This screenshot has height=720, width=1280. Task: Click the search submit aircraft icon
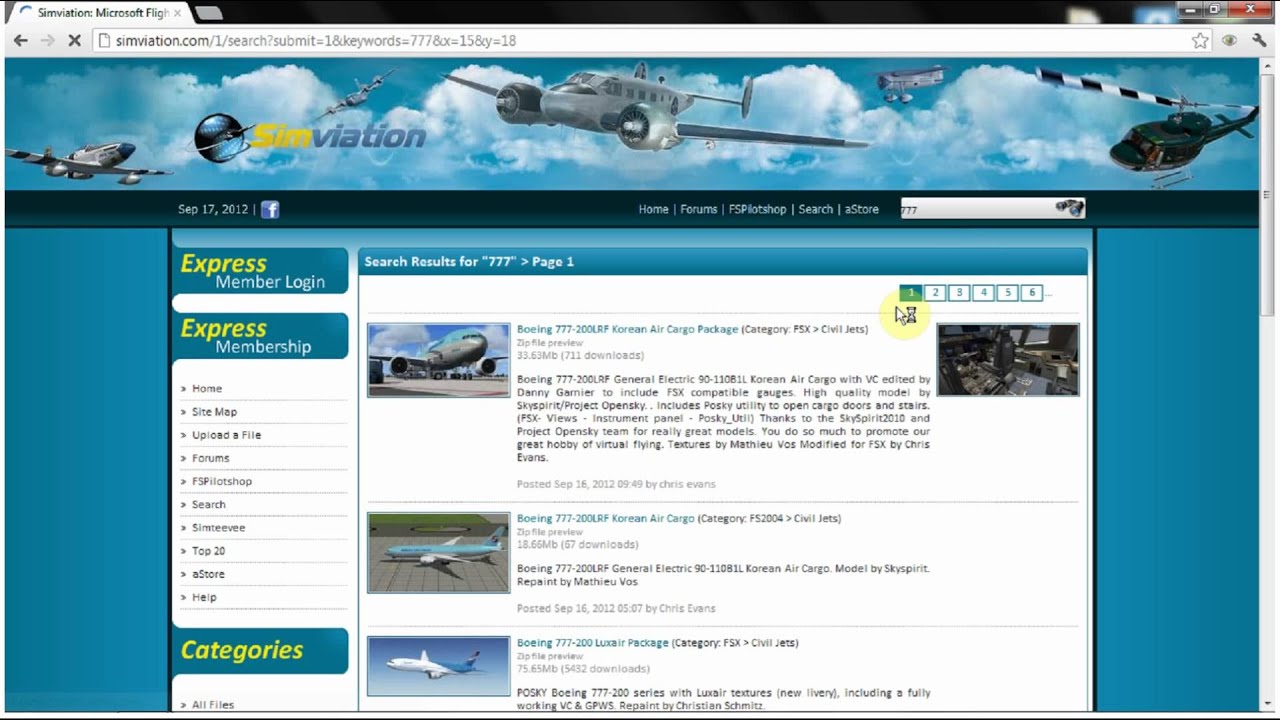1069,207
